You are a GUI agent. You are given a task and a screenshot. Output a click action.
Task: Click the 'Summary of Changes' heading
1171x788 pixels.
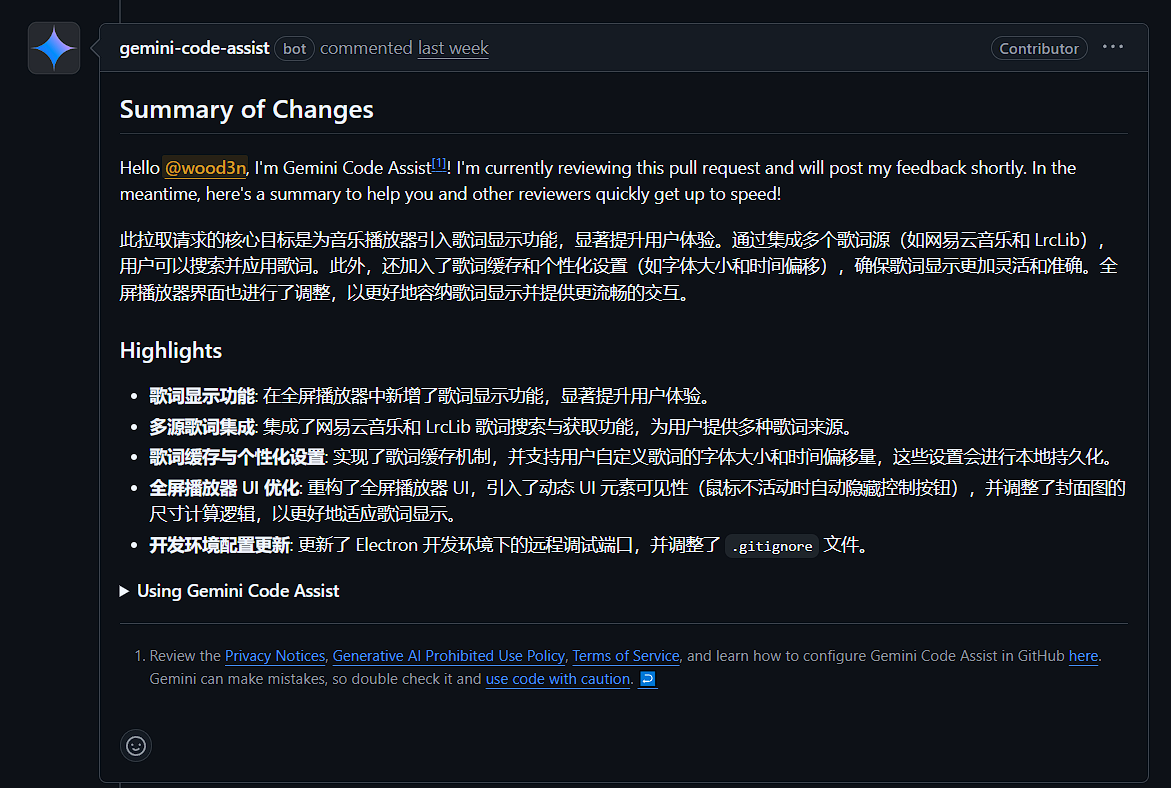pos(247,110)
